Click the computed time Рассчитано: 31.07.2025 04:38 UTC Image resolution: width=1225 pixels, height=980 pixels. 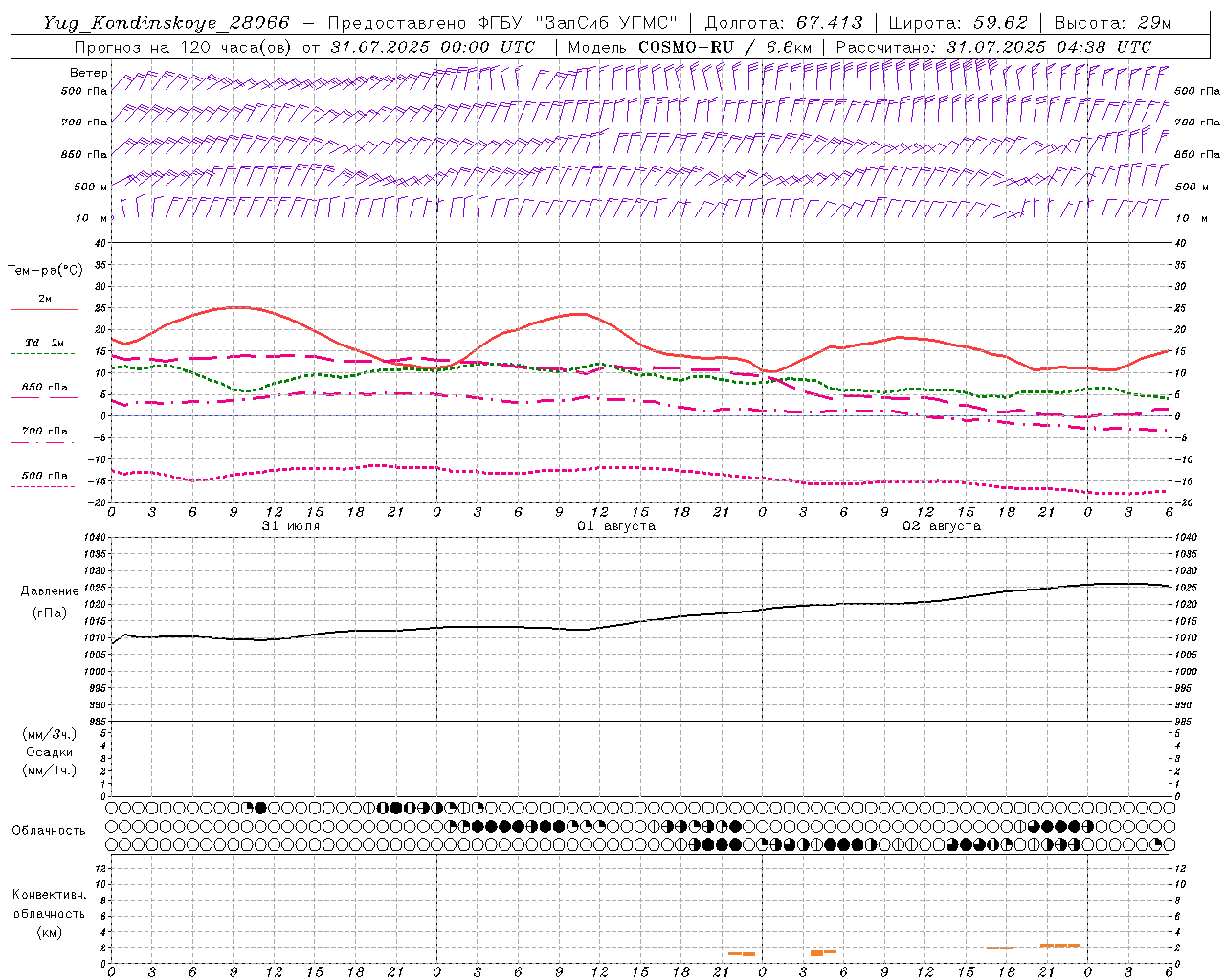pyautogui.click(x=994, y=47)
